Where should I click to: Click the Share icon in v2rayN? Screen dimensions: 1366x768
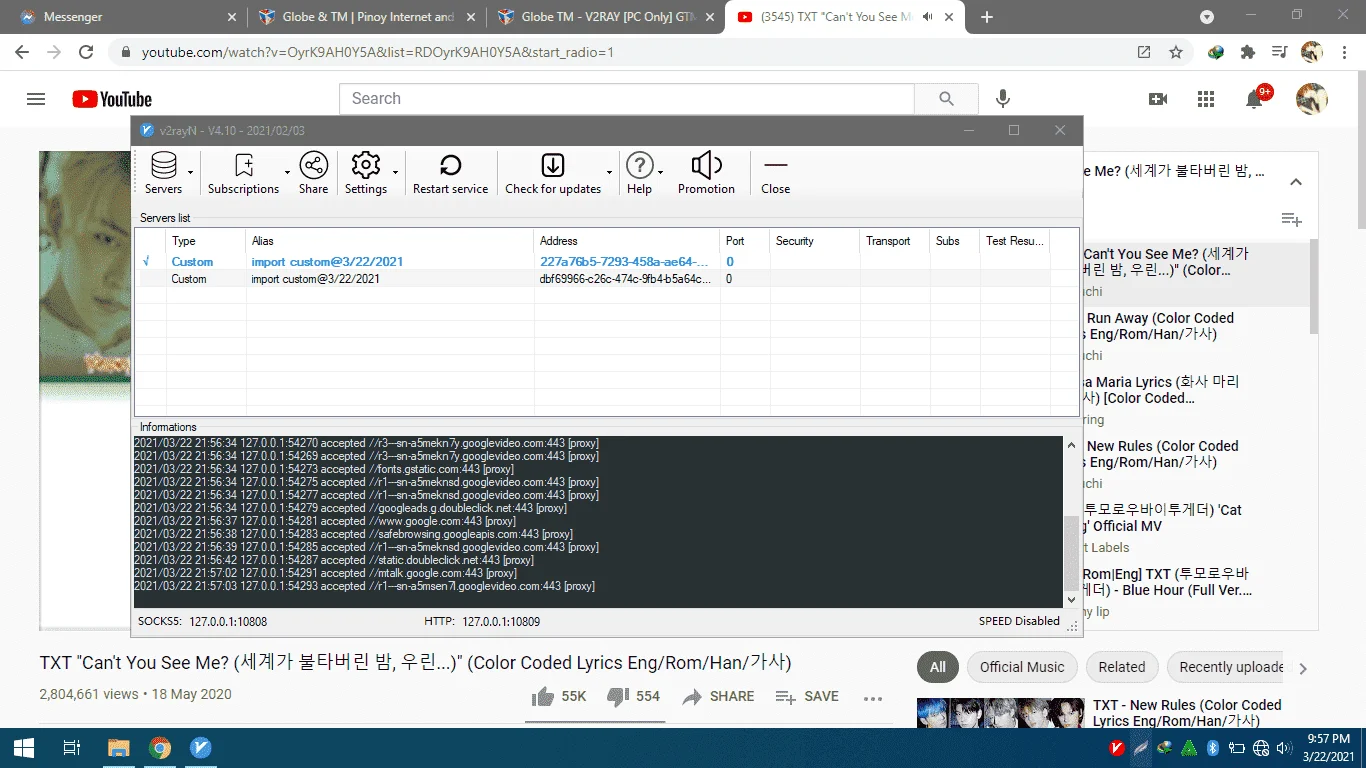[313, 174]
